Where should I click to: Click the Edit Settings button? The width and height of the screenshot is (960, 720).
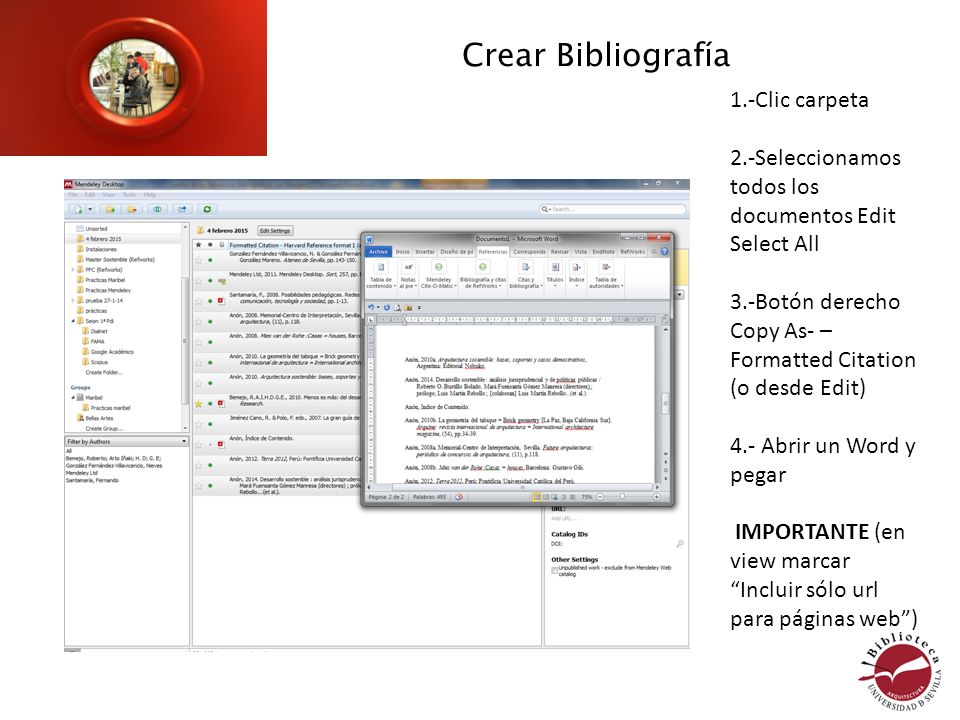275,231
